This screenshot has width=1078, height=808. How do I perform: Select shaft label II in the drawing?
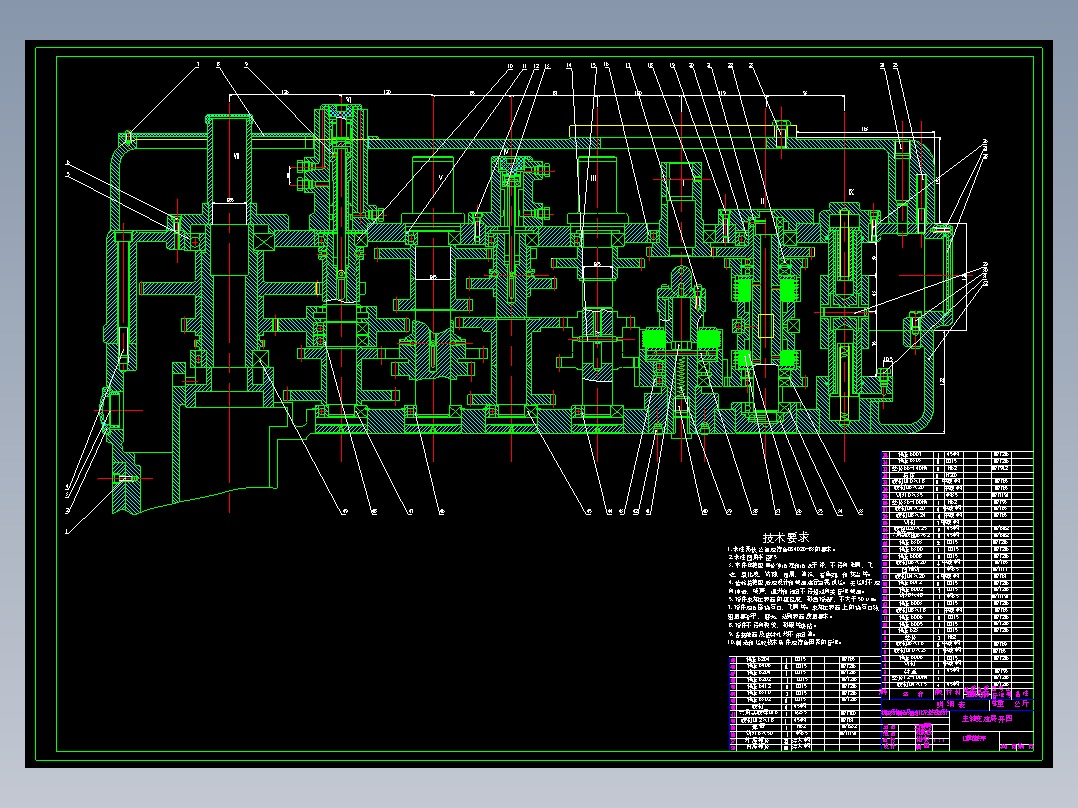point(762,201)
